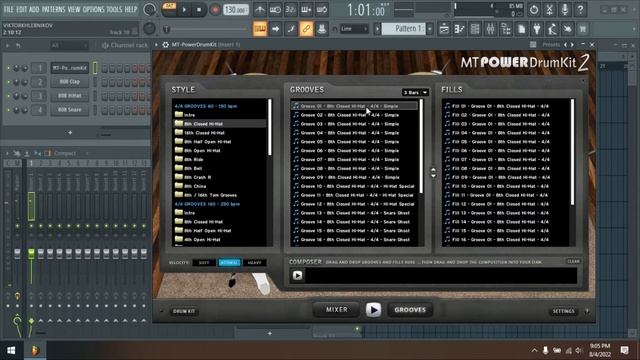Open the shopping cart content library icon
640x360 pixels.
[583, 29]
